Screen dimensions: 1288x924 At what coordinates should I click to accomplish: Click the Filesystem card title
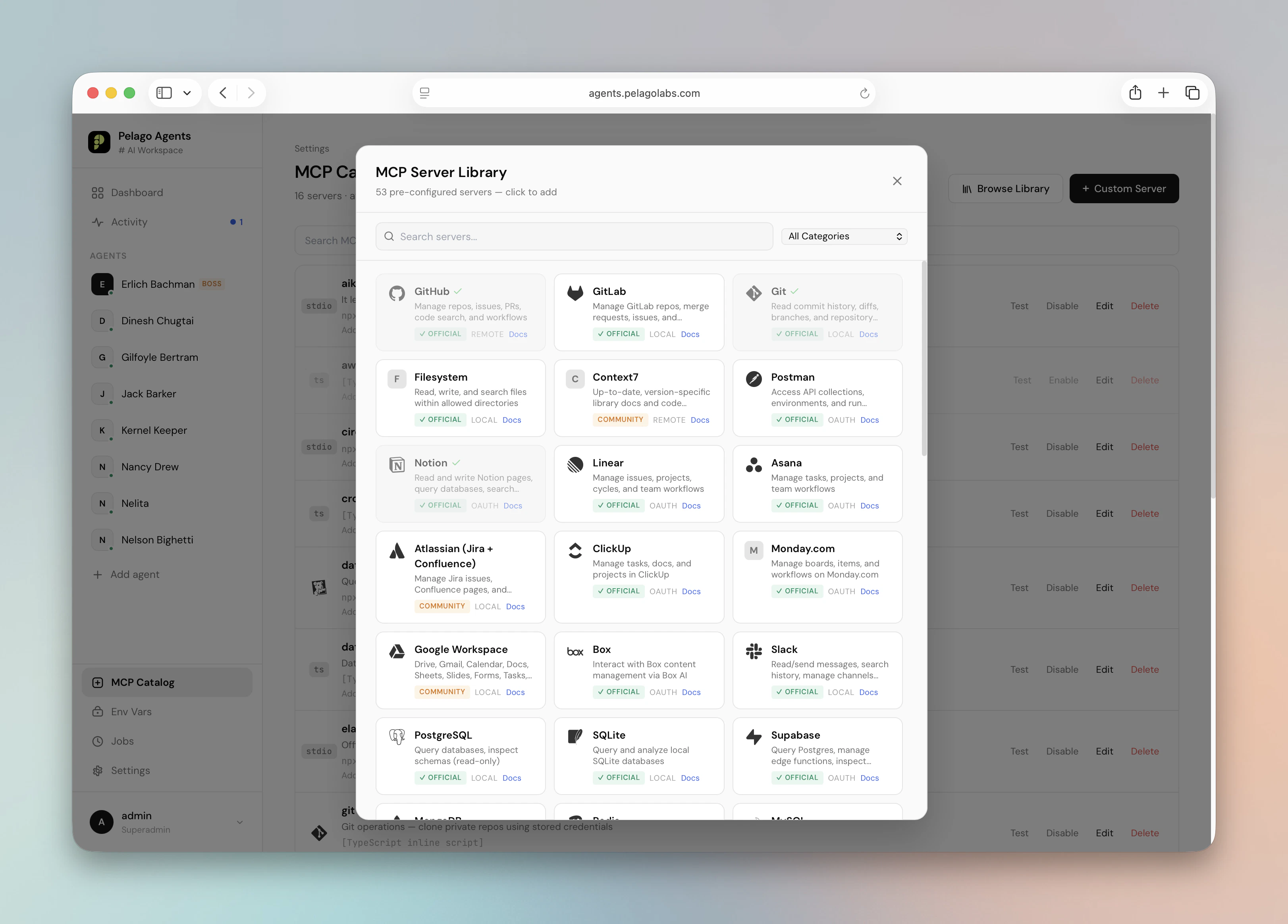441,377
